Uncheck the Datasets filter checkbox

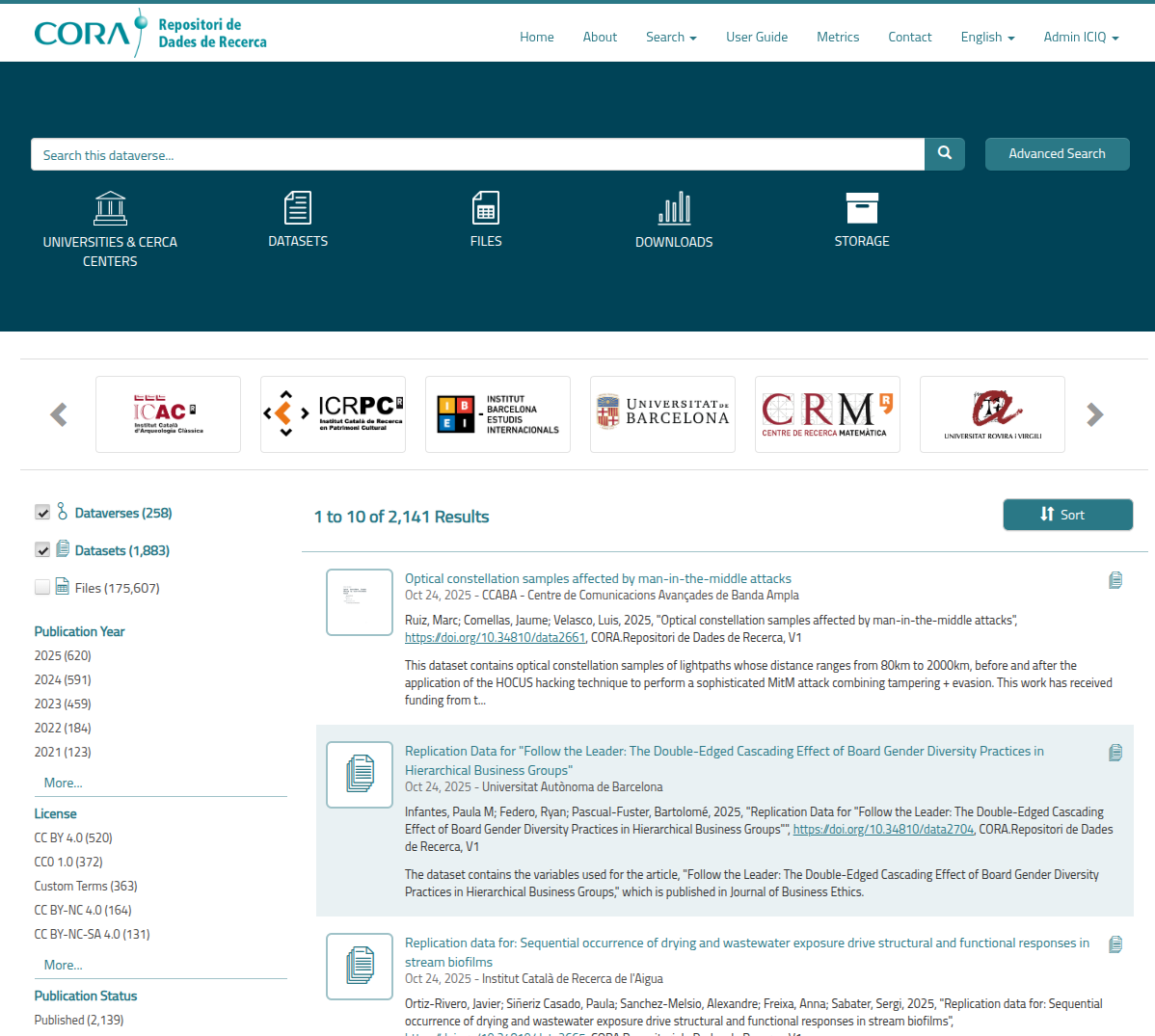[42, 550]
